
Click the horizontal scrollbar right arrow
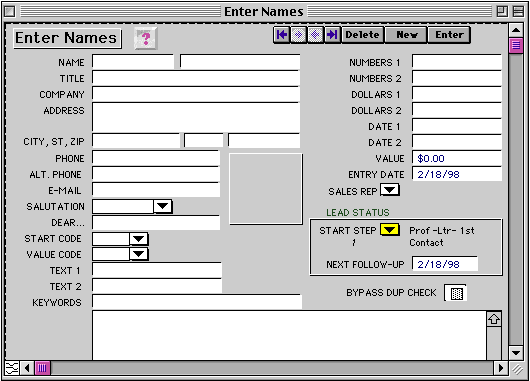[x=501, y=368]
